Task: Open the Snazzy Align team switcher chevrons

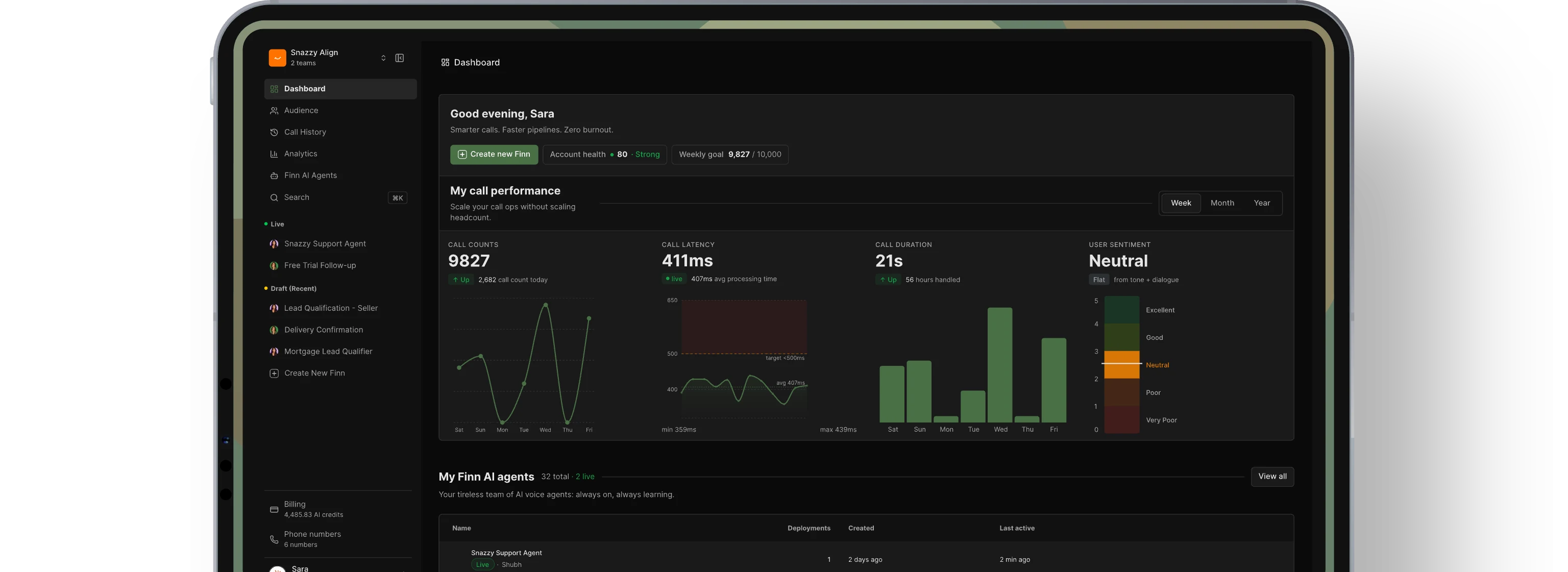Action: [x=383, y=58]
